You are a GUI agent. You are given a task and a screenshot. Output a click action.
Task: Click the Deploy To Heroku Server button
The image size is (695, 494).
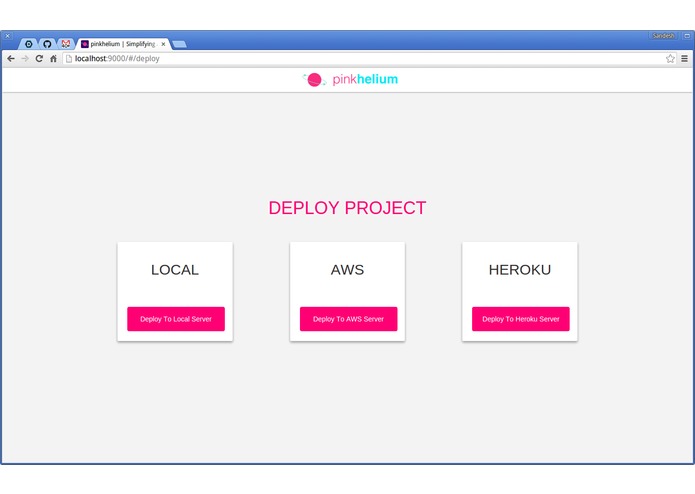pyautogui.click(x=520, y=319)
